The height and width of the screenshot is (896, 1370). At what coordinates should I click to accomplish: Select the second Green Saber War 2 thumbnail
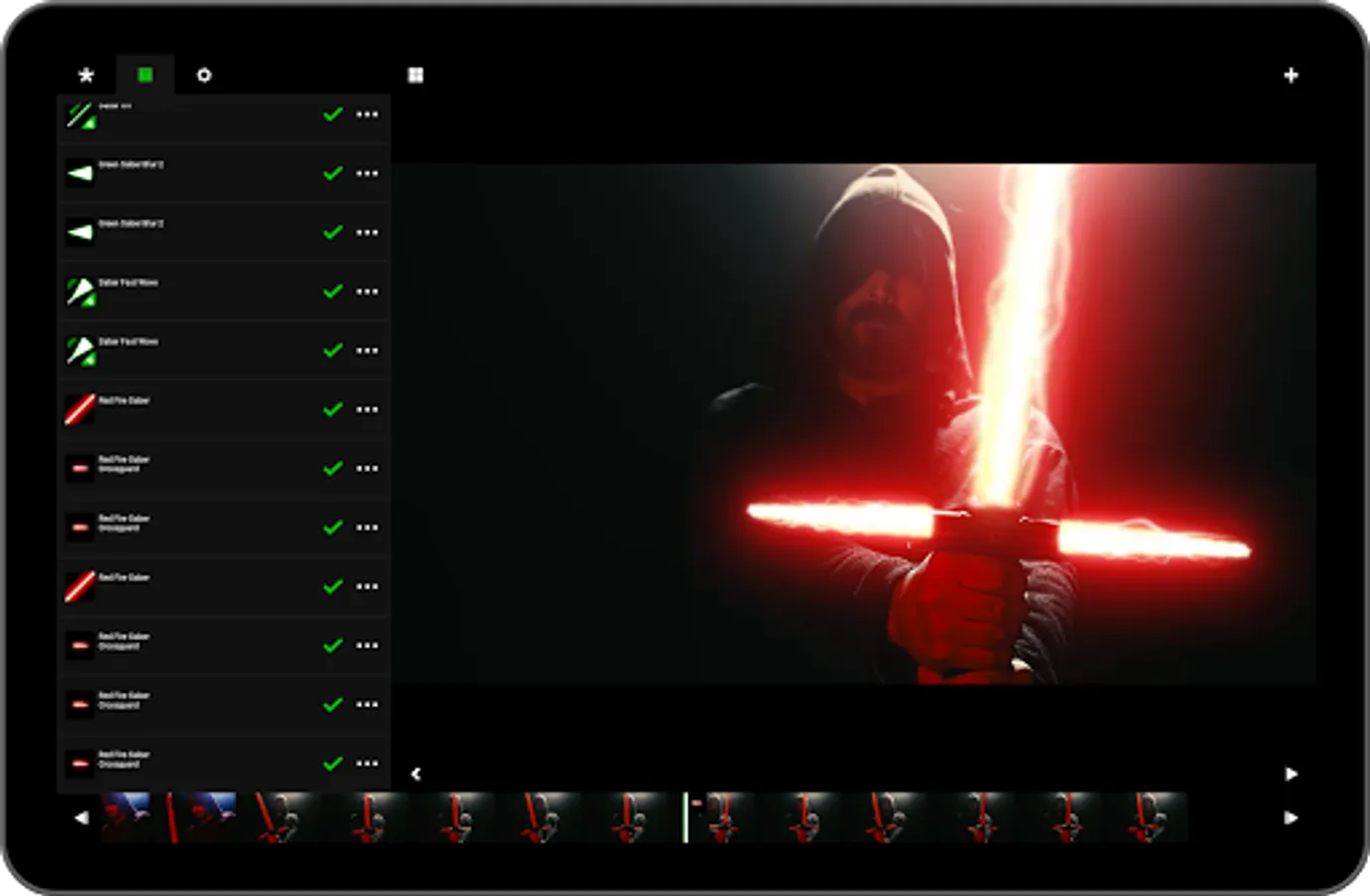pyautogui.click(x=81, y=232)
